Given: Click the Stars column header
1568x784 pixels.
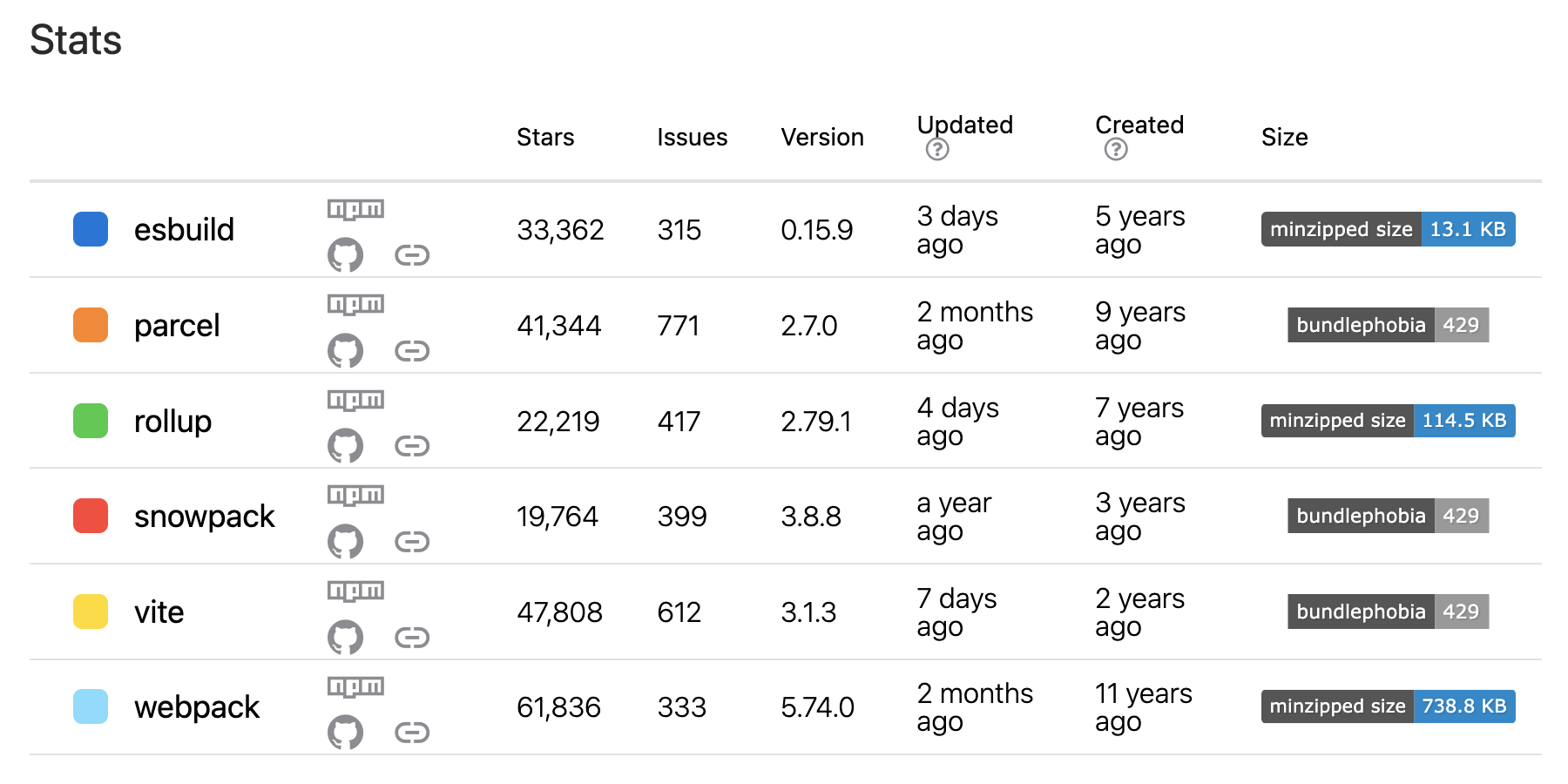Looking at the screenshot, I should click(545, 138).
